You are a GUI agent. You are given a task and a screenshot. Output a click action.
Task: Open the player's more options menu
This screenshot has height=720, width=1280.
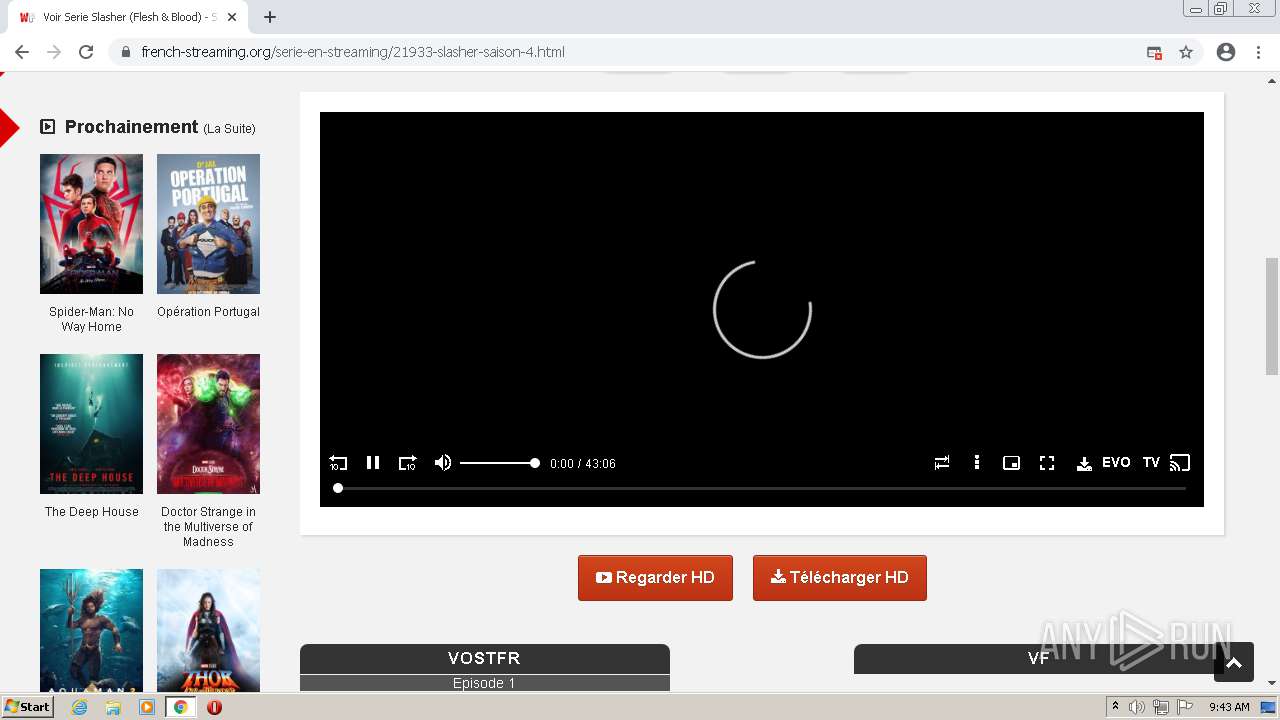(977, 463)
